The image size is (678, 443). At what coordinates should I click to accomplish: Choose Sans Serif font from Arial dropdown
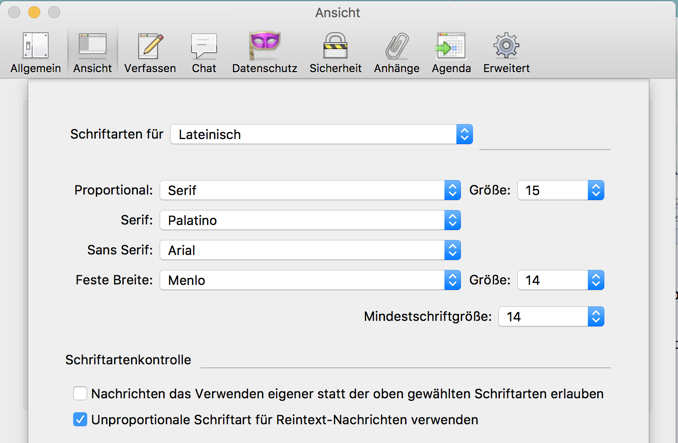[x=310, y=250]
